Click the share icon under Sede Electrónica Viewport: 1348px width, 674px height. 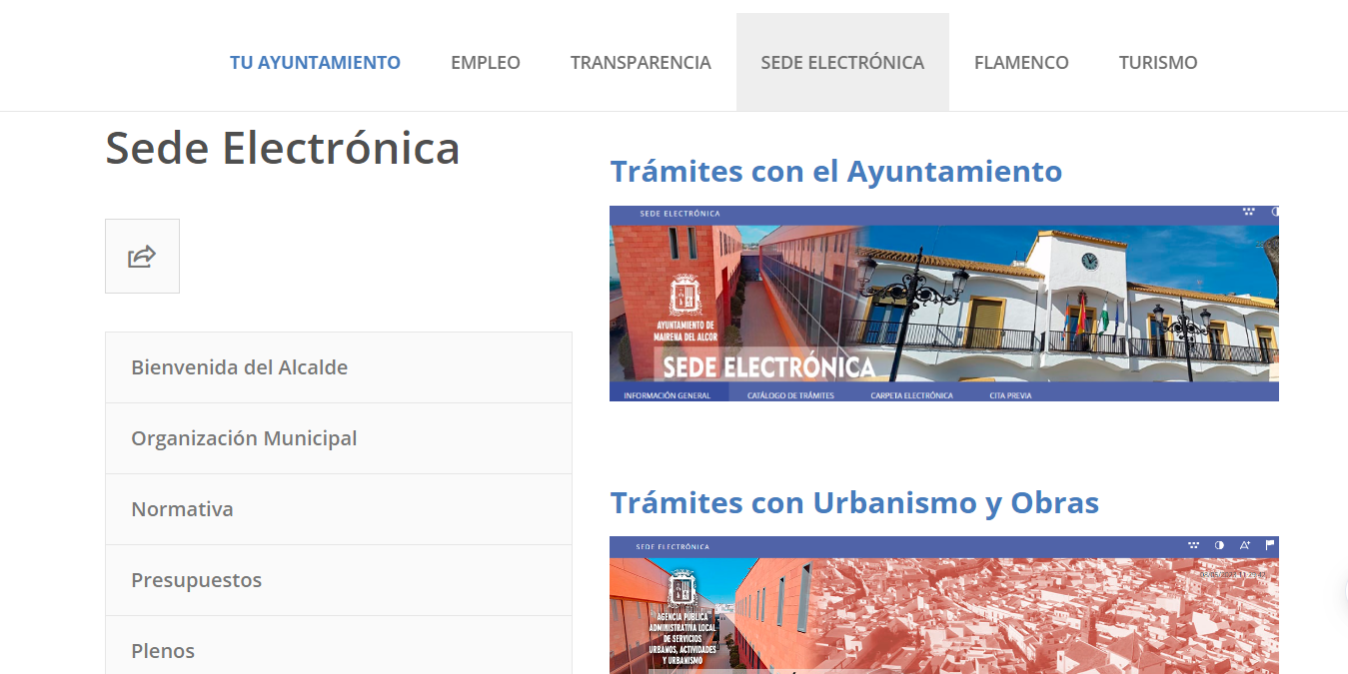[x=142, y=257]
